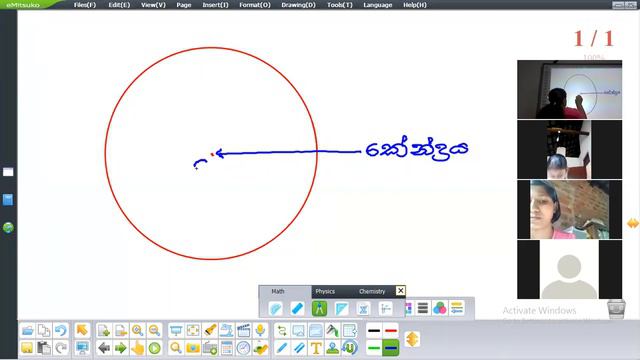Choose the green pen color

(x=374, y=348)
